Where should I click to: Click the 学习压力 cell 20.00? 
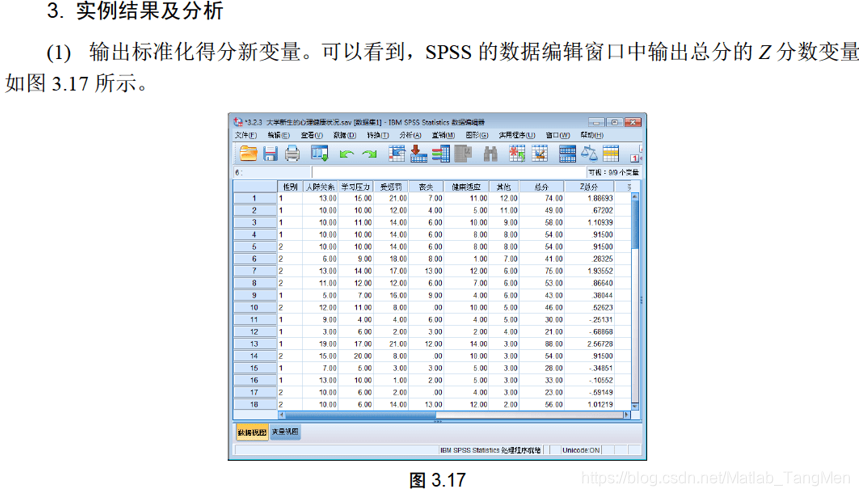click(x=356, y=356)
